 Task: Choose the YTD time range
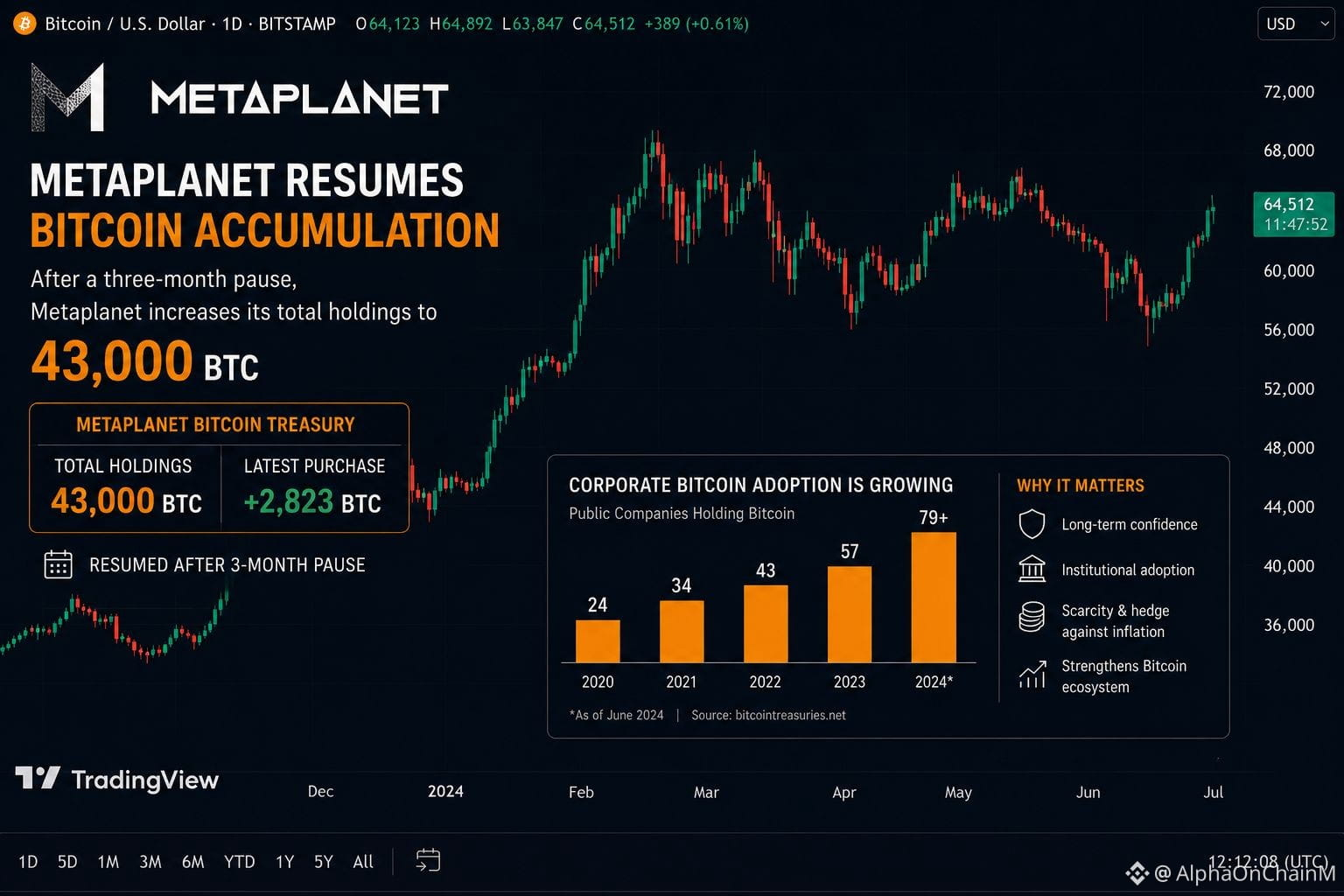[x=239, y=862]
